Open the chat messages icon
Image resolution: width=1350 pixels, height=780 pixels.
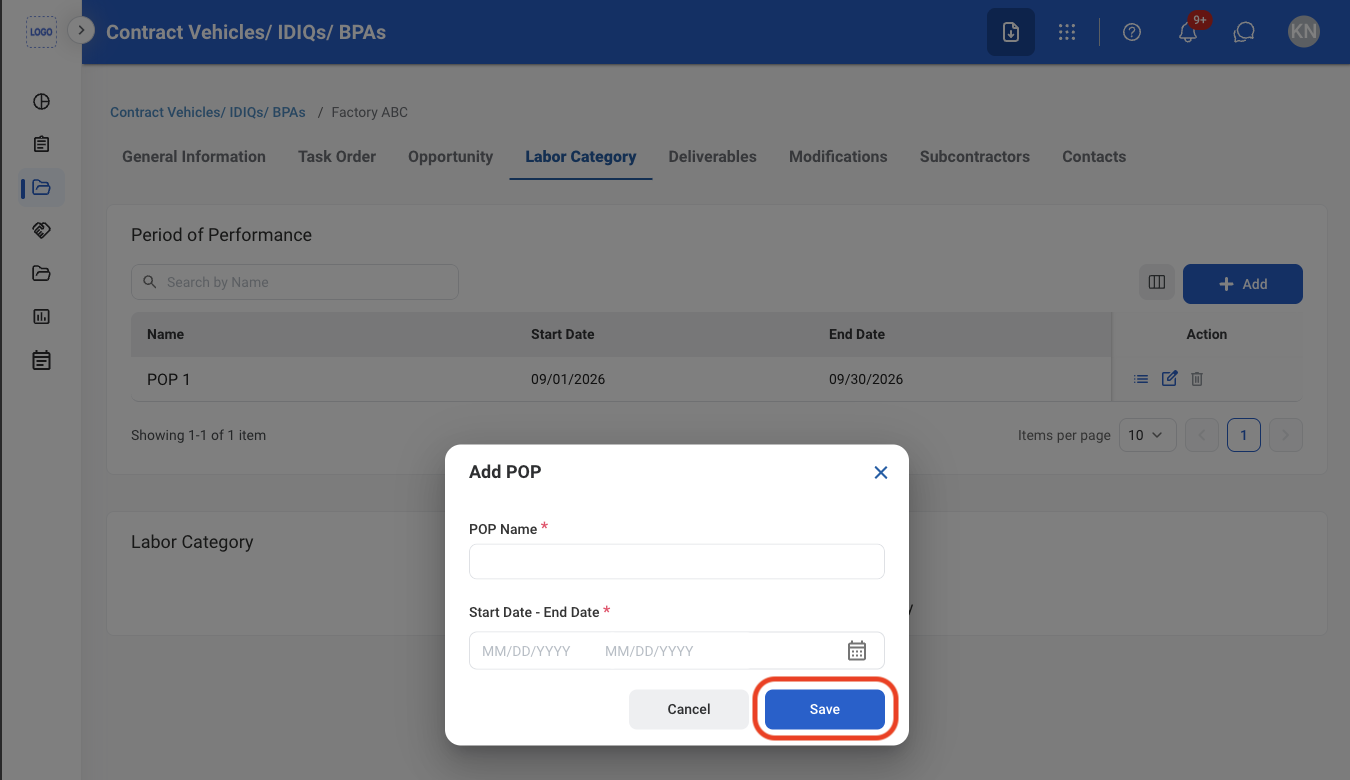click(x=1244, y=32)
